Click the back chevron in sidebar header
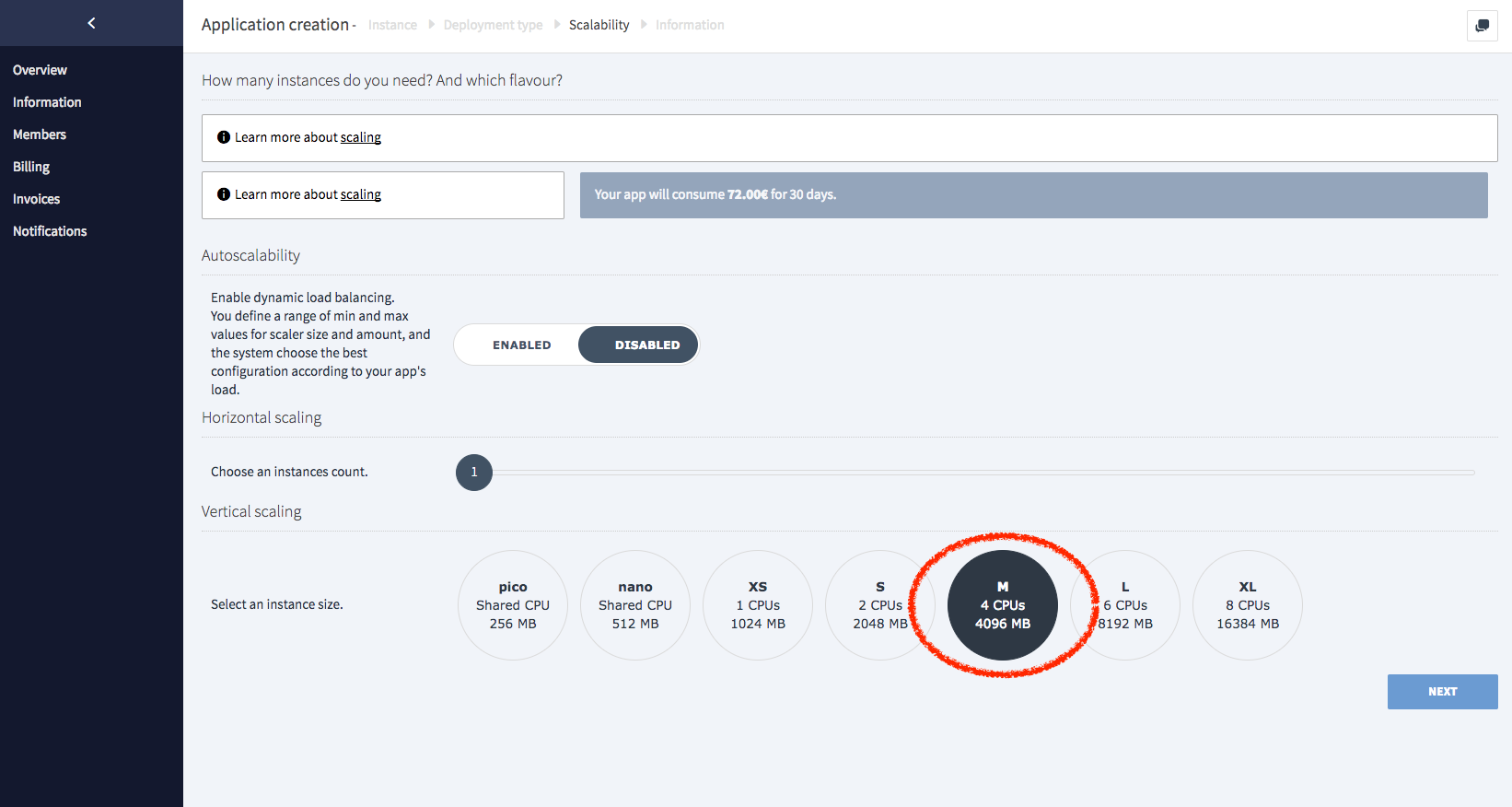The image size is (1512, 807). 91,23
